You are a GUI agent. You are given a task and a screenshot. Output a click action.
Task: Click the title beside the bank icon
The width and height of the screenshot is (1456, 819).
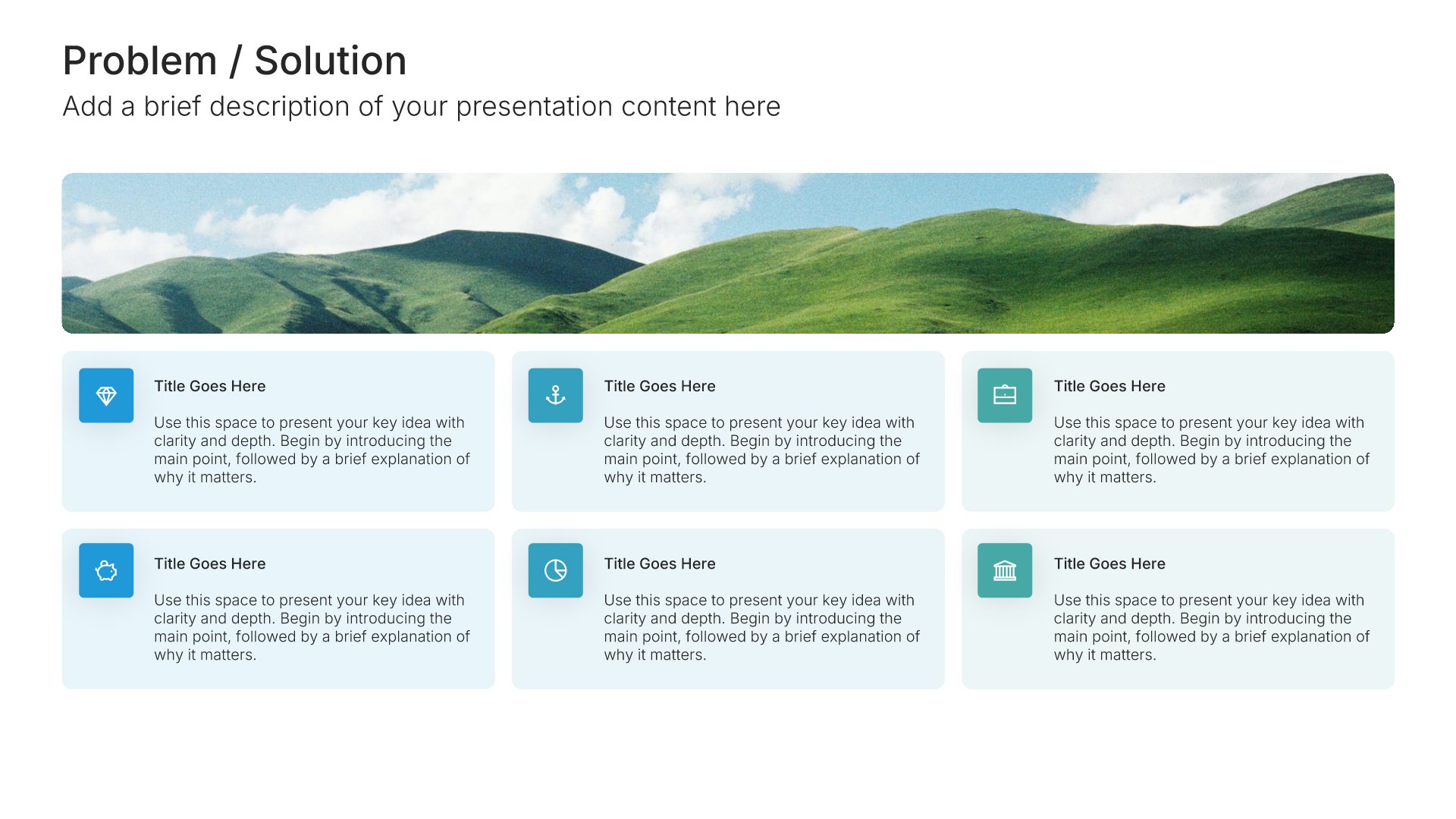click(1109, 563)
